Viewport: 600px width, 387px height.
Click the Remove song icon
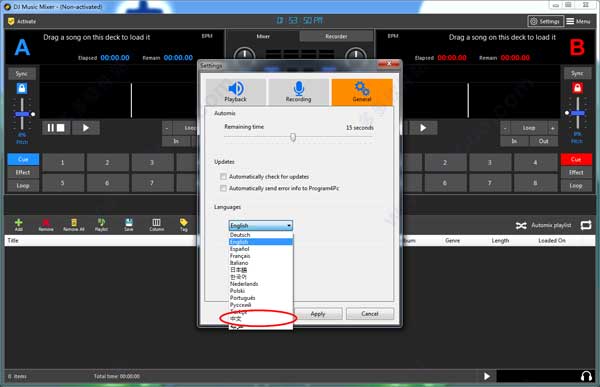coord(46,224)
